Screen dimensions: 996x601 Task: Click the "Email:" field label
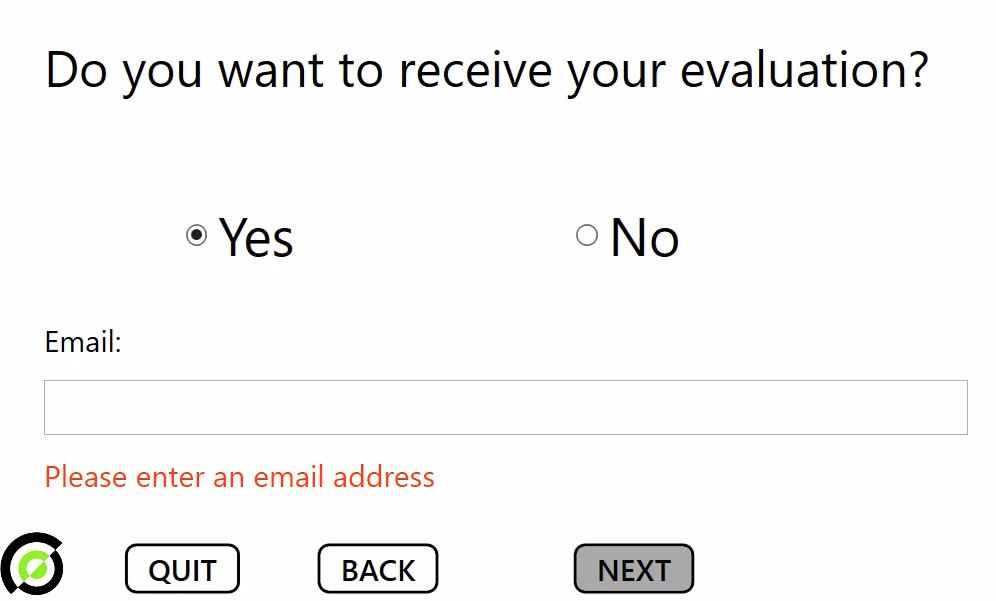tap(83, 342)
